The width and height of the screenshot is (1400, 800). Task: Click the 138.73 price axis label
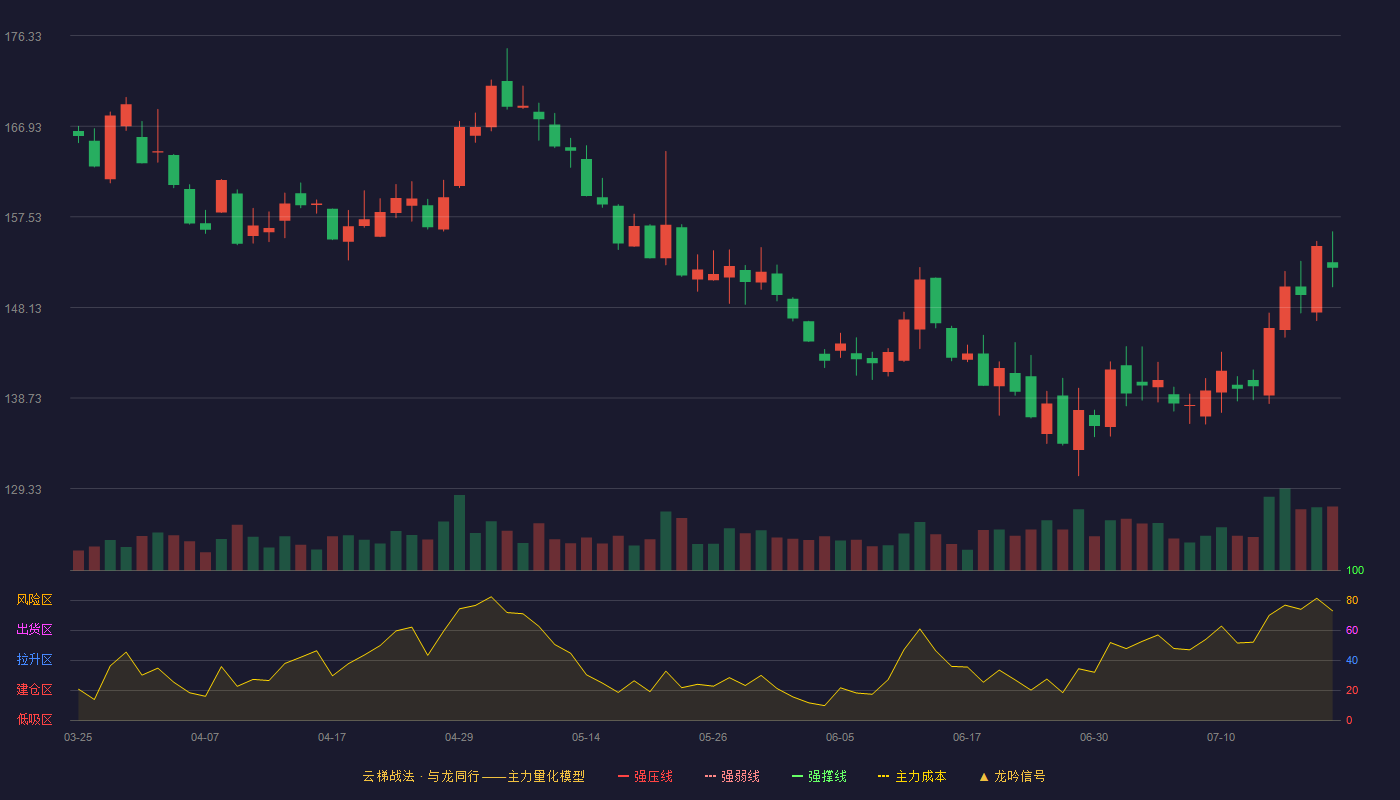click(23, 399)
